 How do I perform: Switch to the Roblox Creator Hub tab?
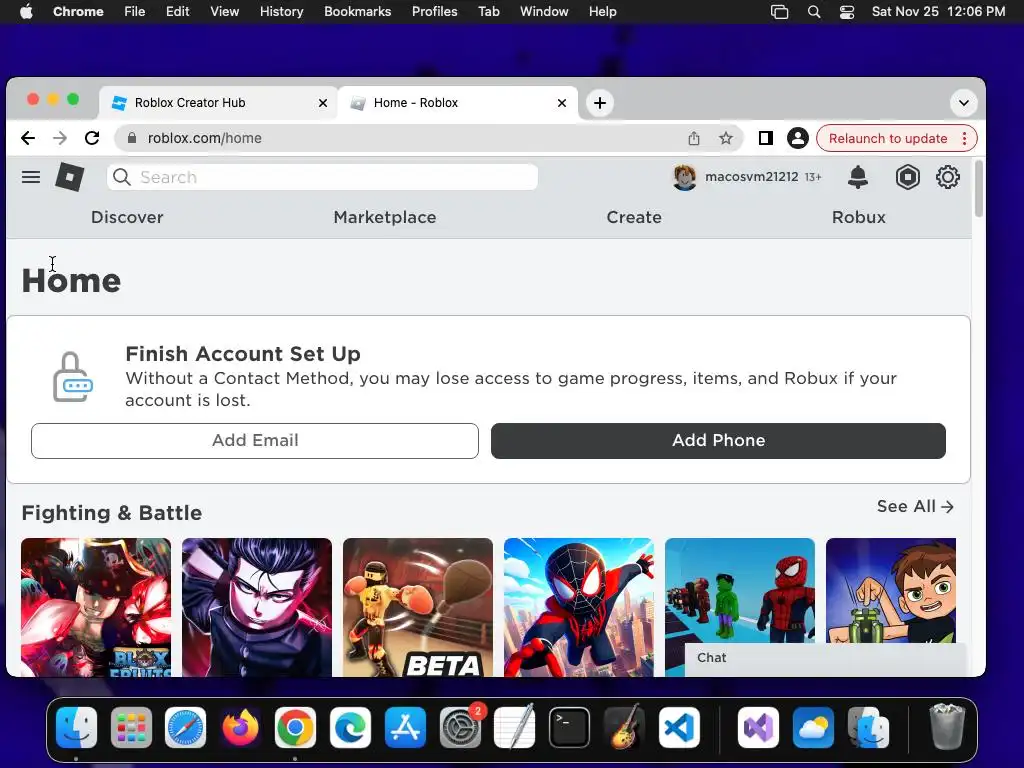pos(218,103)
